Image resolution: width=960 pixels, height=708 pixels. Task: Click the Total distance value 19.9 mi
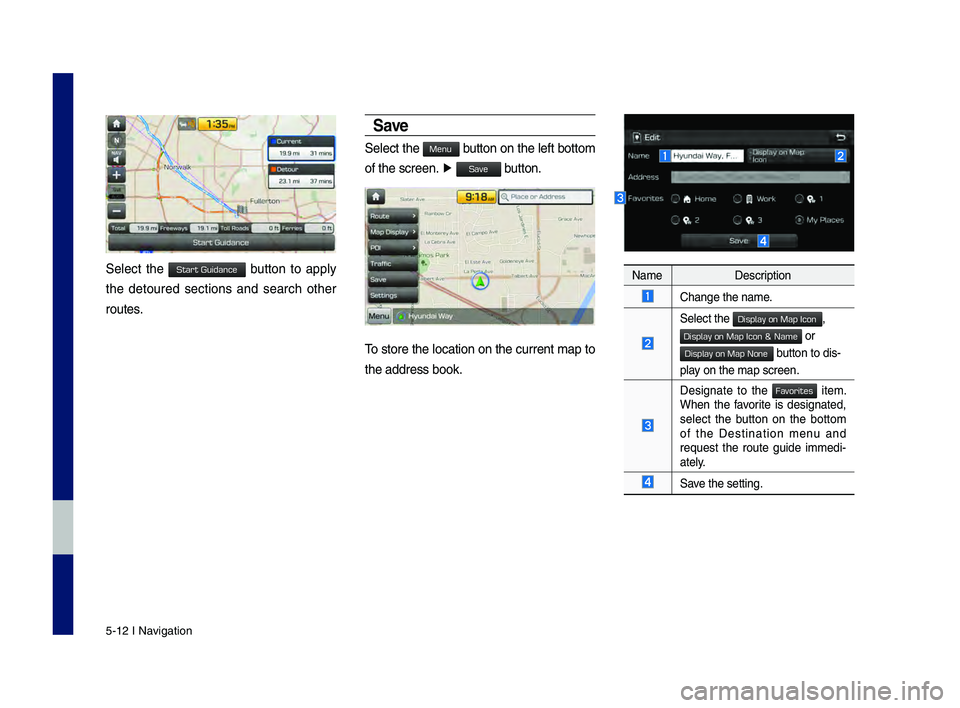coord(145,228)
